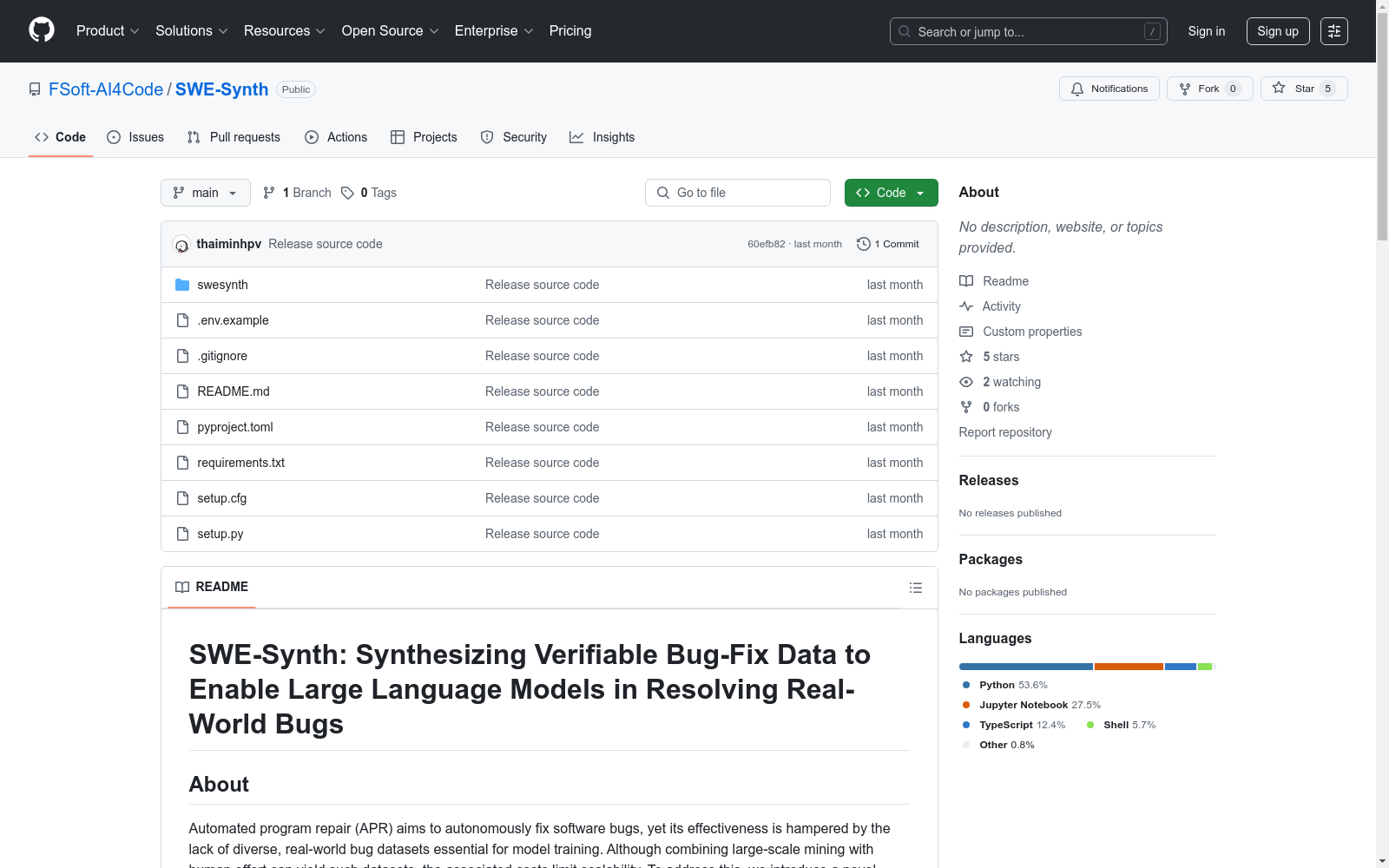The height and width of the screenshot is (868, 1389).
Task: Open the pyproject.toml file name
Action: (x=235, y=427)
